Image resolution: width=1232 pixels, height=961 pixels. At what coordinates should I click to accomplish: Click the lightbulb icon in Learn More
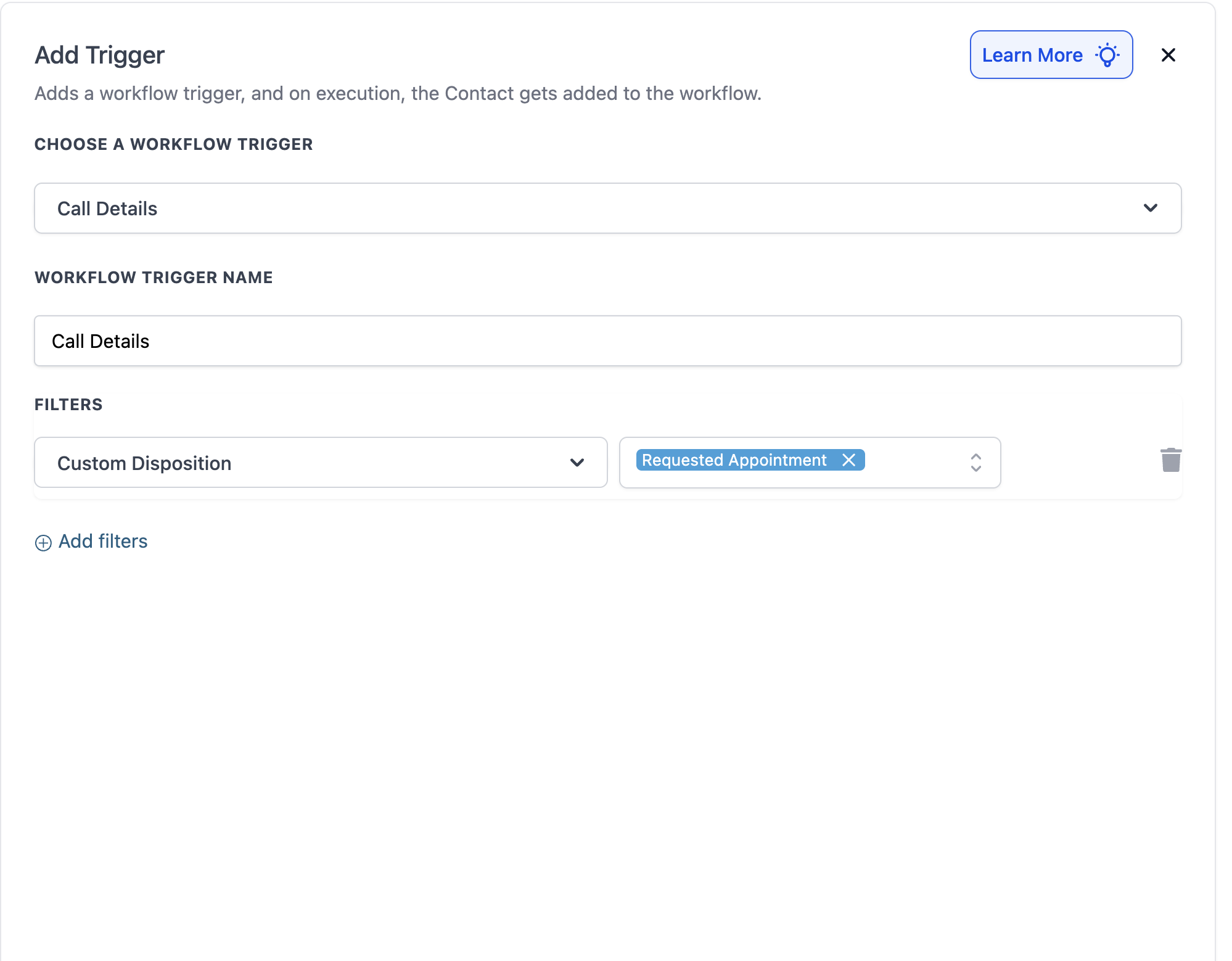[1107, 56]
